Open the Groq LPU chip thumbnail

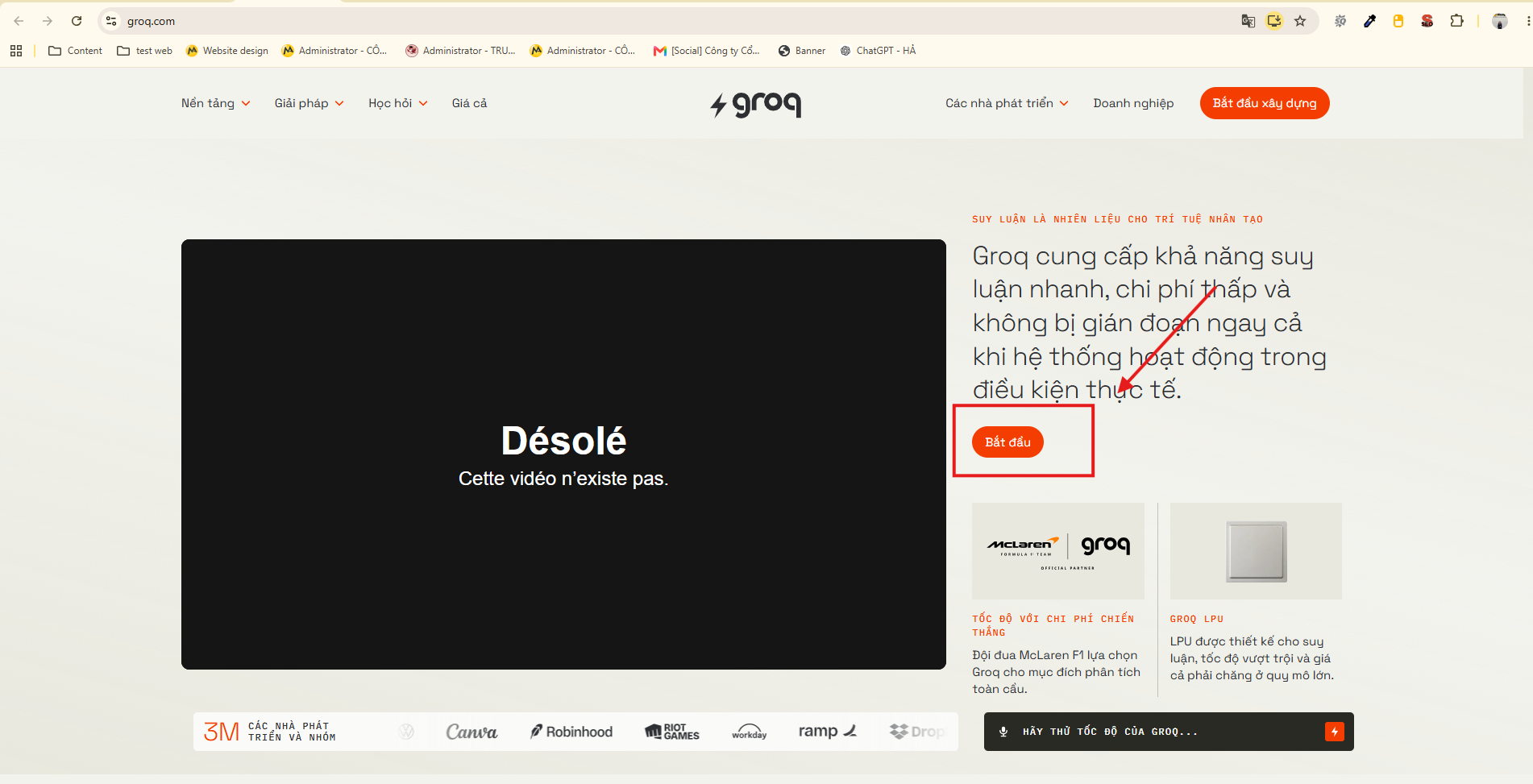(x=1256, y=551)
